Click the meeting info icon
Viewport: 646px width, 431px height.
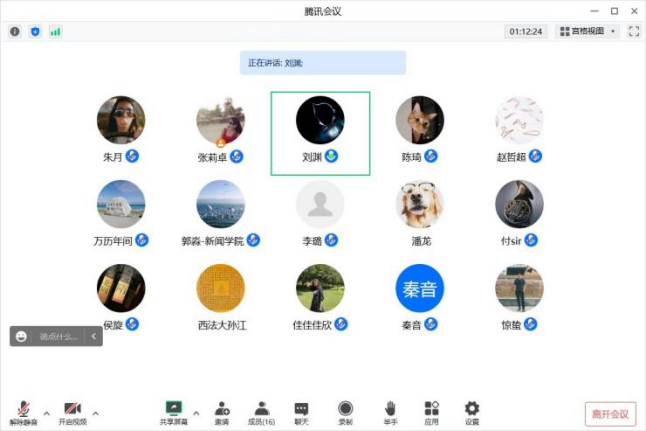point(15,31)
